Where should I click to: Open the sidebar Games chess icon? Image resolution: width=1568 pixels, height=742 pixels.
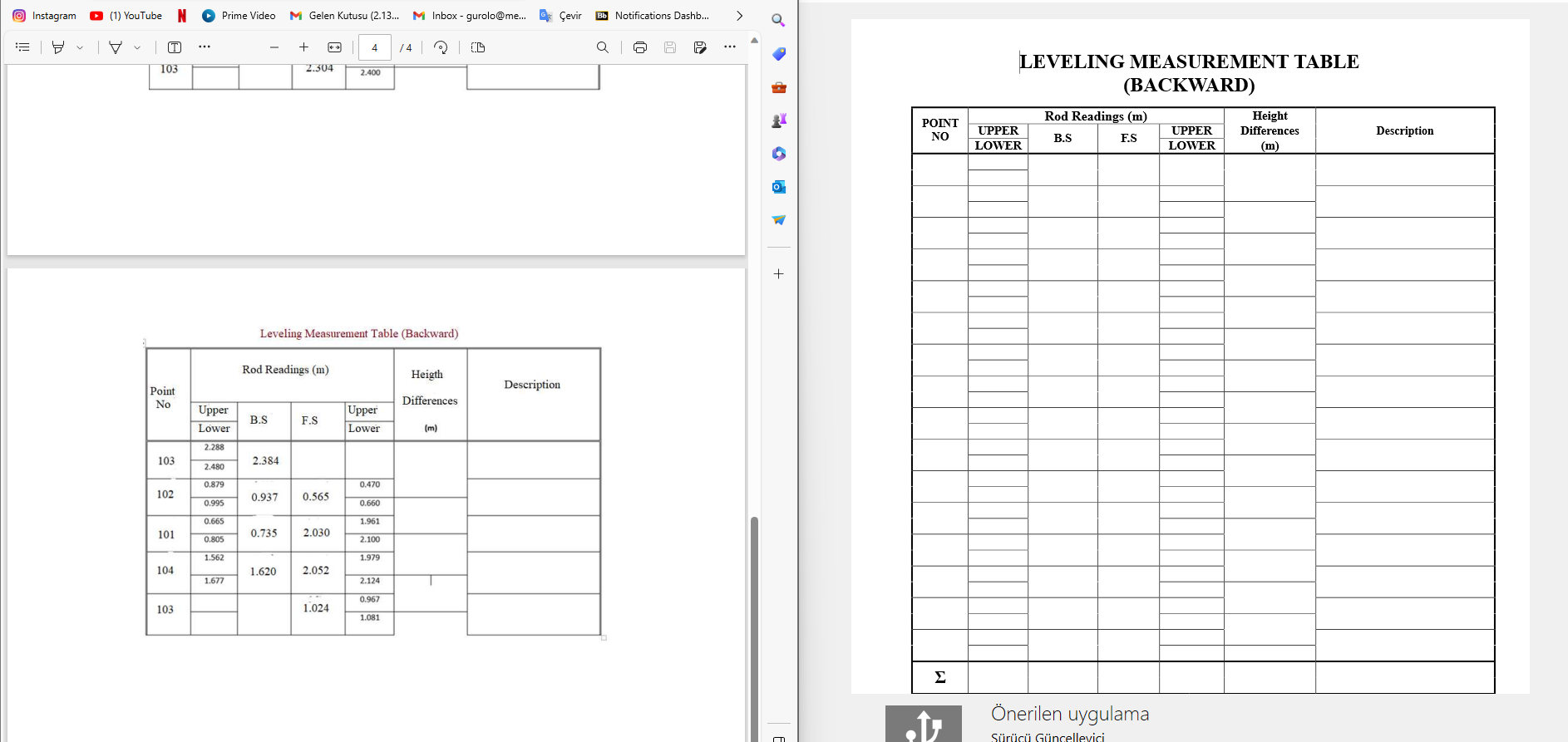779,120
